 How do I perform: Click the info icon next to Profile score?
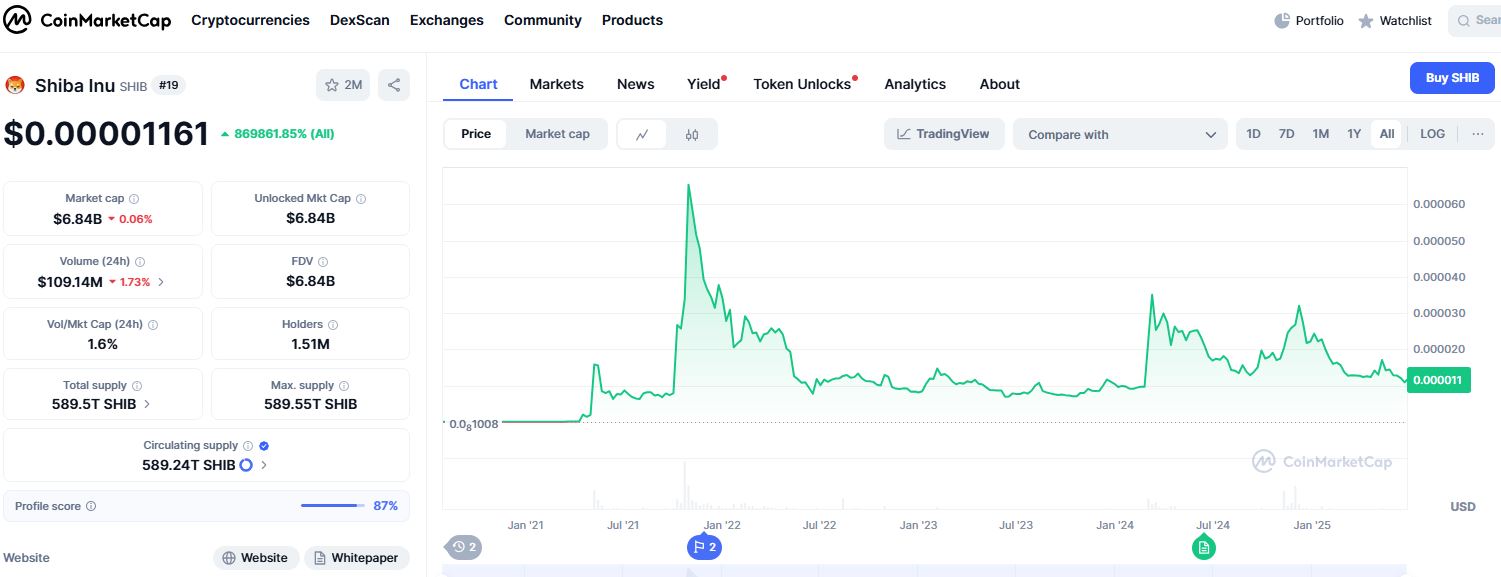91,506
